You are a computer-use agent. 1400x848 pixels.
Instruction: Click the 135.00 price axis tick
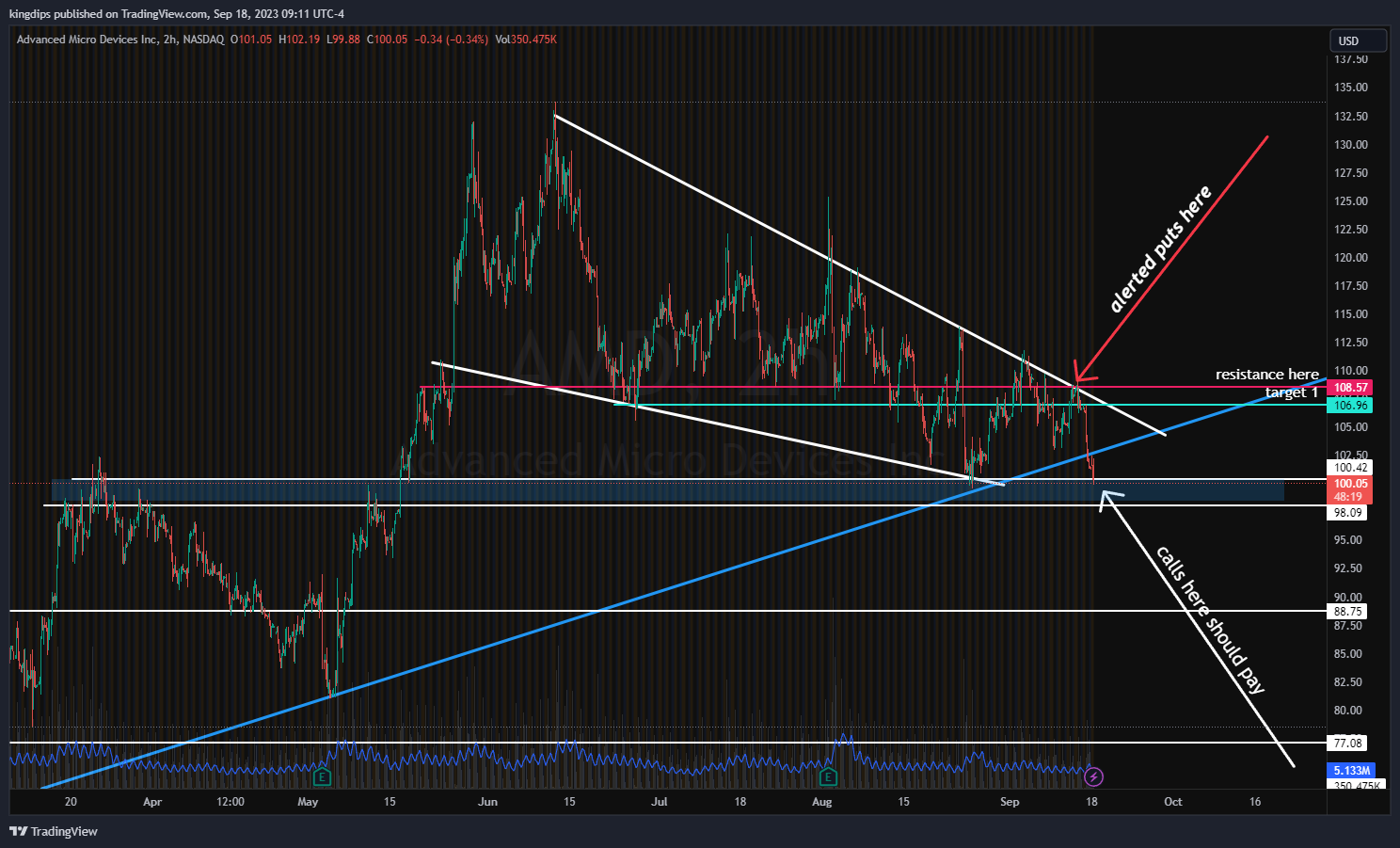(1350, 88)
